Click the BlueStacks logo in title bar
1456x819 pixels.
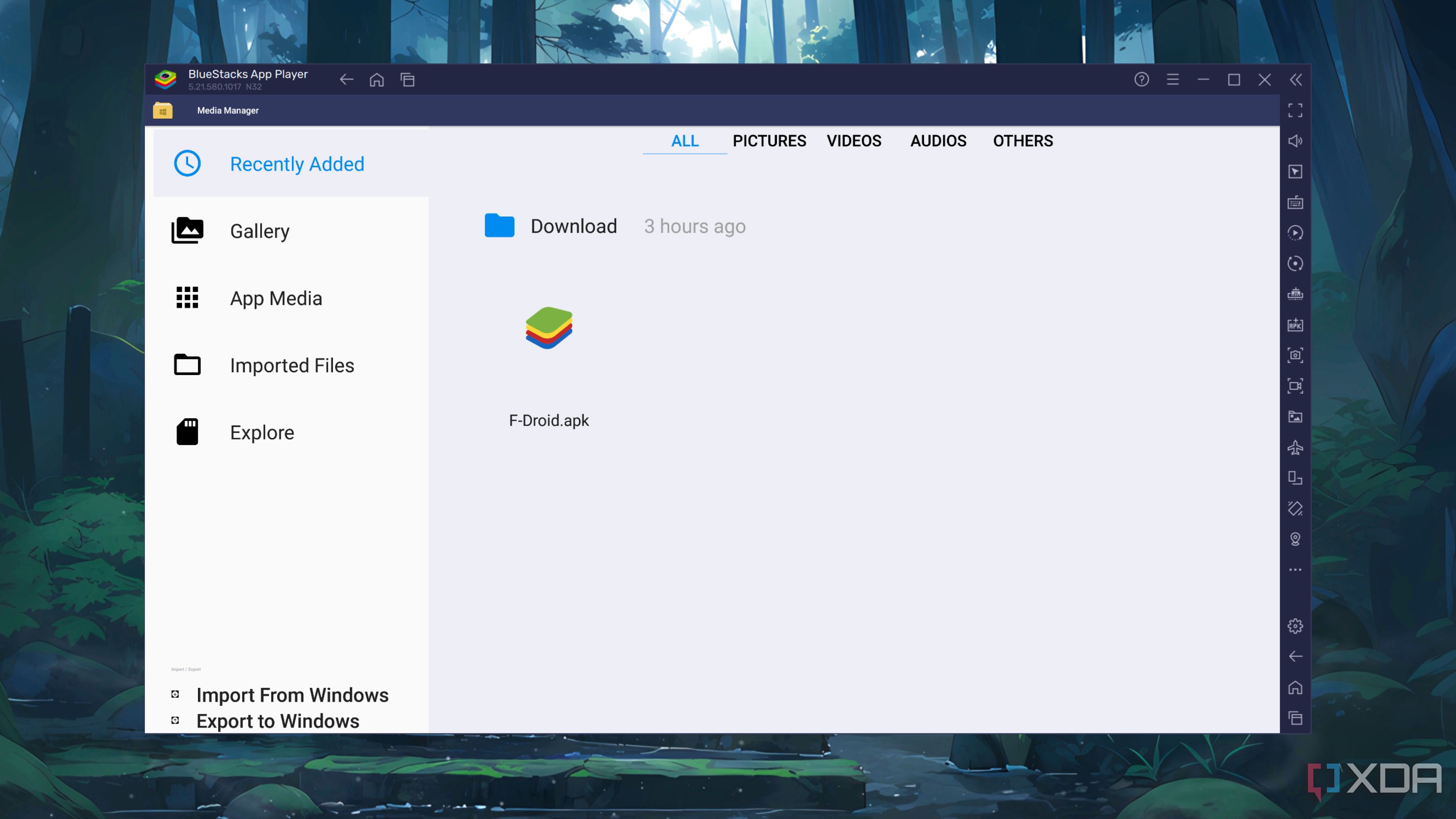tap(166, 80)
